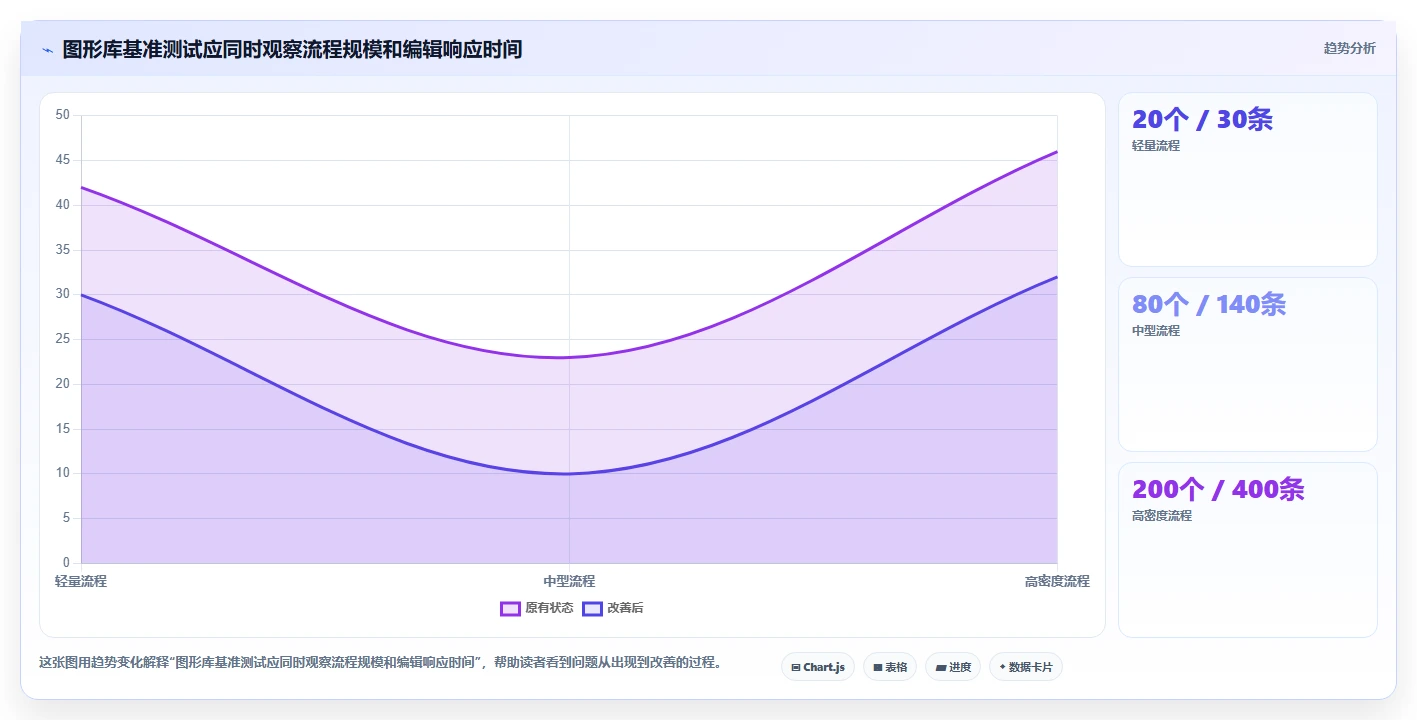Viewport: 1417px width, 720px height.
Task: Toggle the 原有状态 legend entry
Action: pos(537,608)
